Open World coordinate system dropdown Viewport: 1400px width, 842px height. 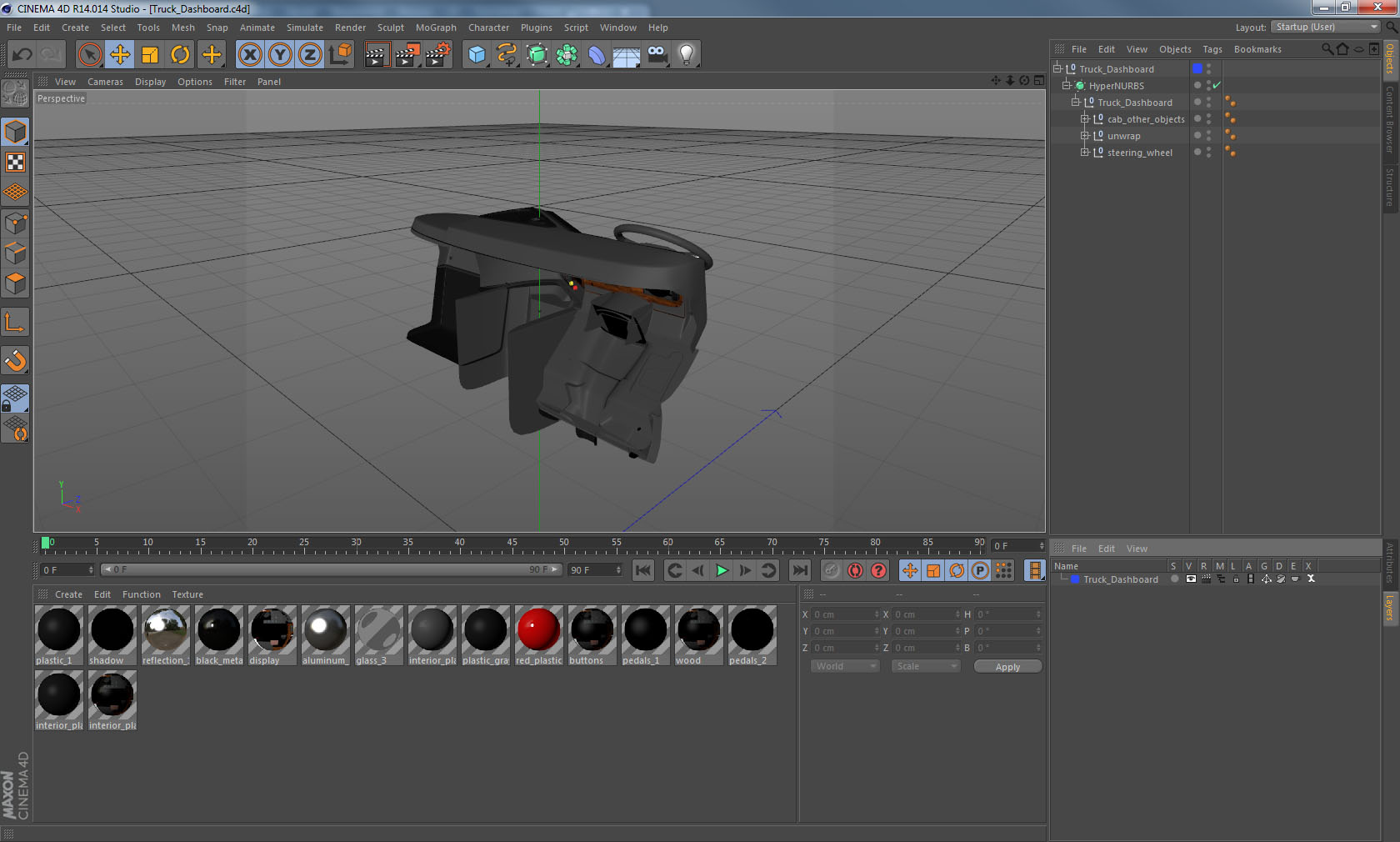point(845,666)
